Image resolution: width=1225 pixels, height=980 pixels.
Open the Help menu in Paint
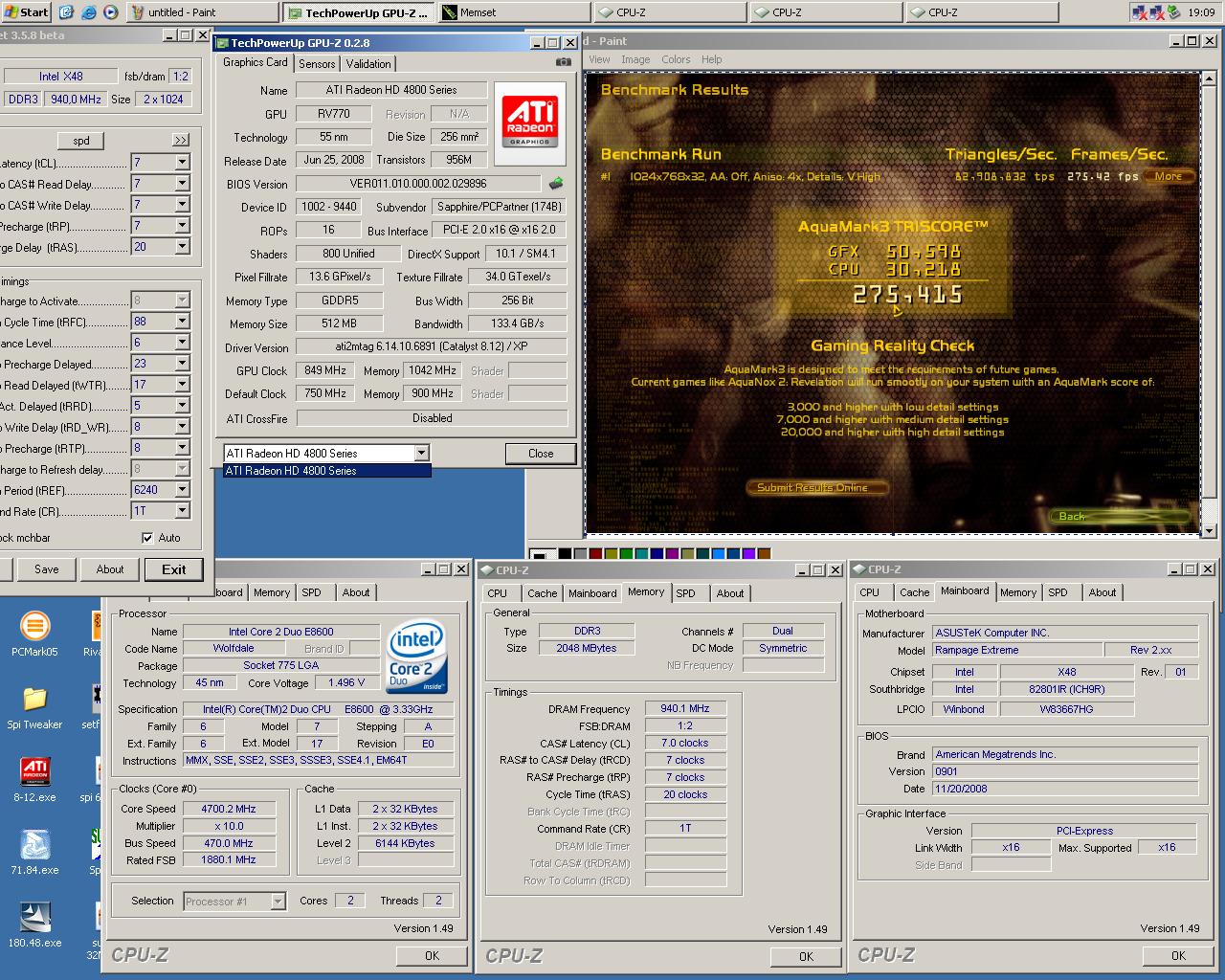[711, 59]
